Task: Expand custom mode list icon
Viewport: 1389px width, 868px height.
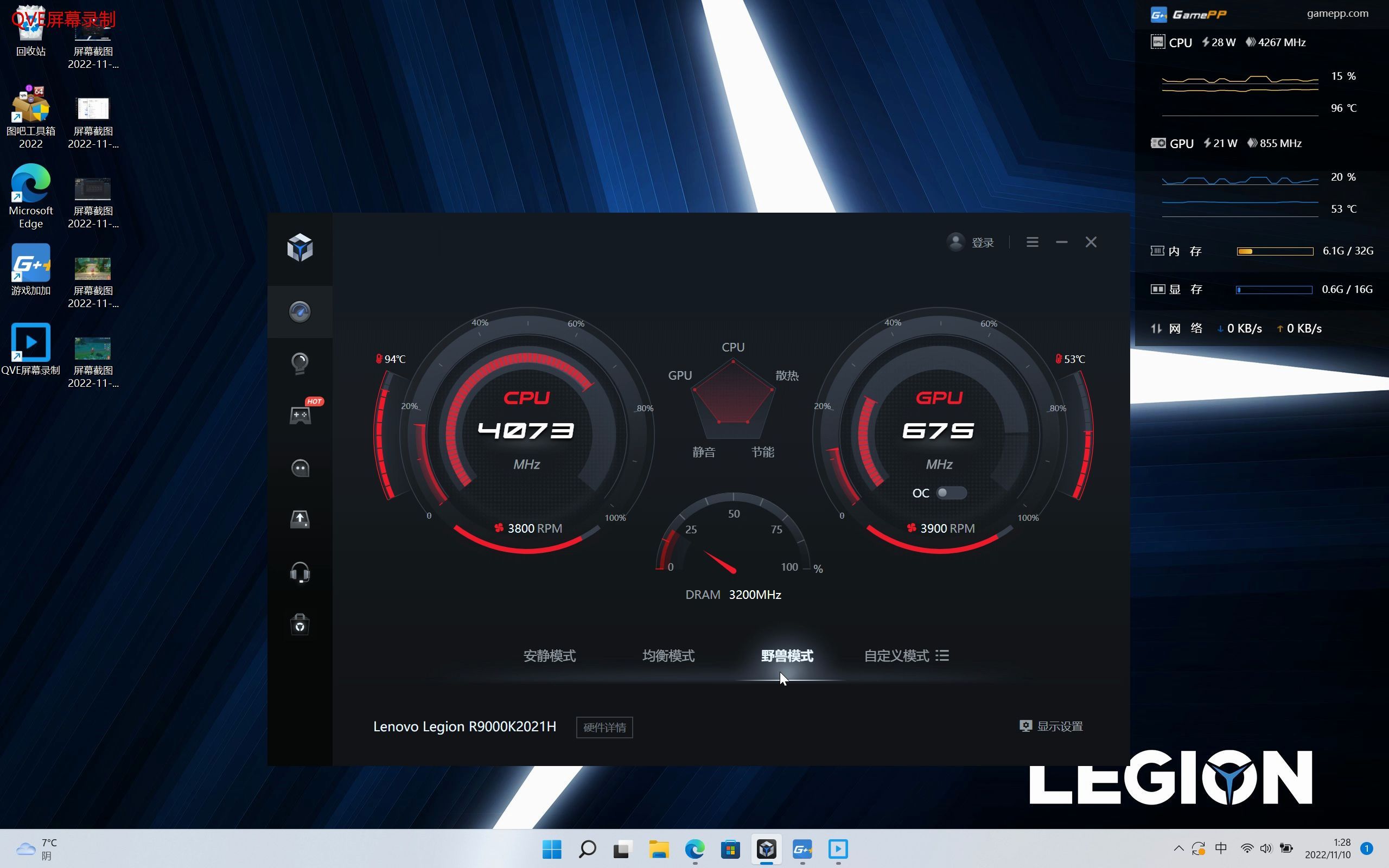Action: (x=942, y=655)
